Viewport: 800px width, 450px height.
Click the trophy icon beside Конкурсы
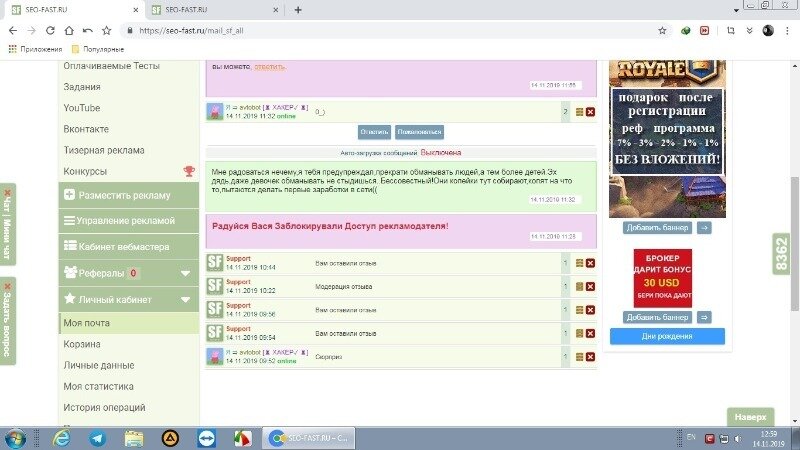(x=189, y=171)
